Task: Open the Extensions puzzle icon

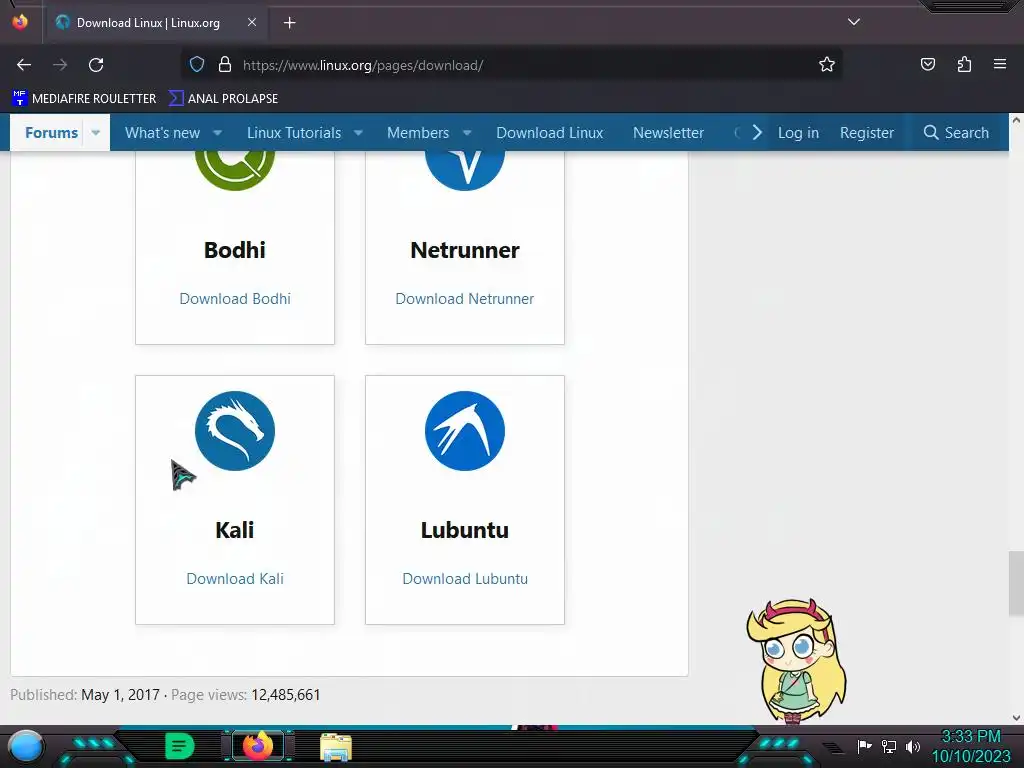Action: pyautogui.click(x=964, y=65)
